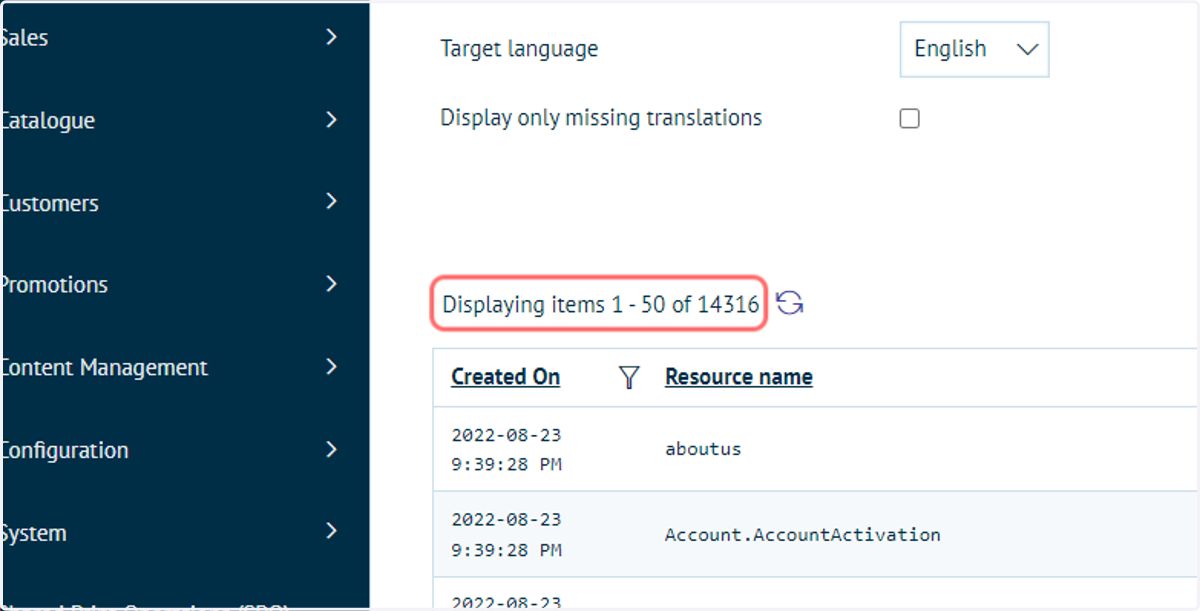Open the Target language dropdown
1200x611 pixels.
[974, 49]
